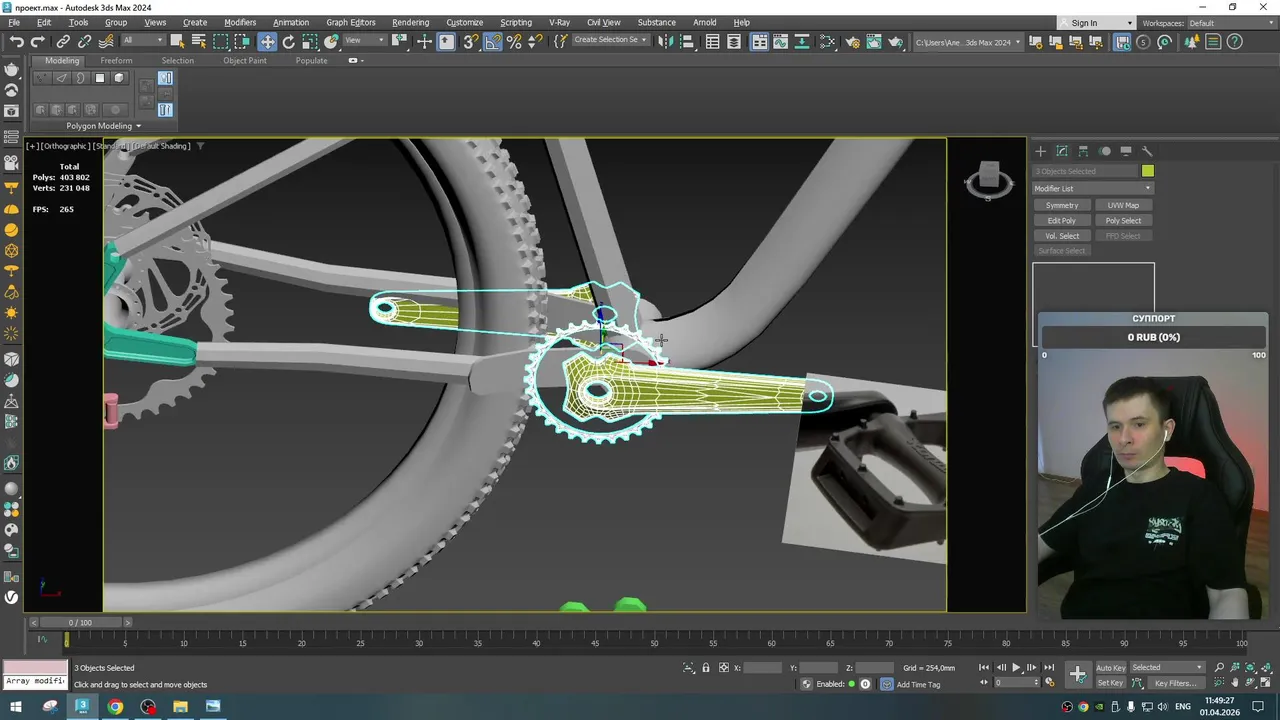Activate Select and Move tool
Screen dimensions: 1280x720
pyautogui.click(x=267, y=41)
